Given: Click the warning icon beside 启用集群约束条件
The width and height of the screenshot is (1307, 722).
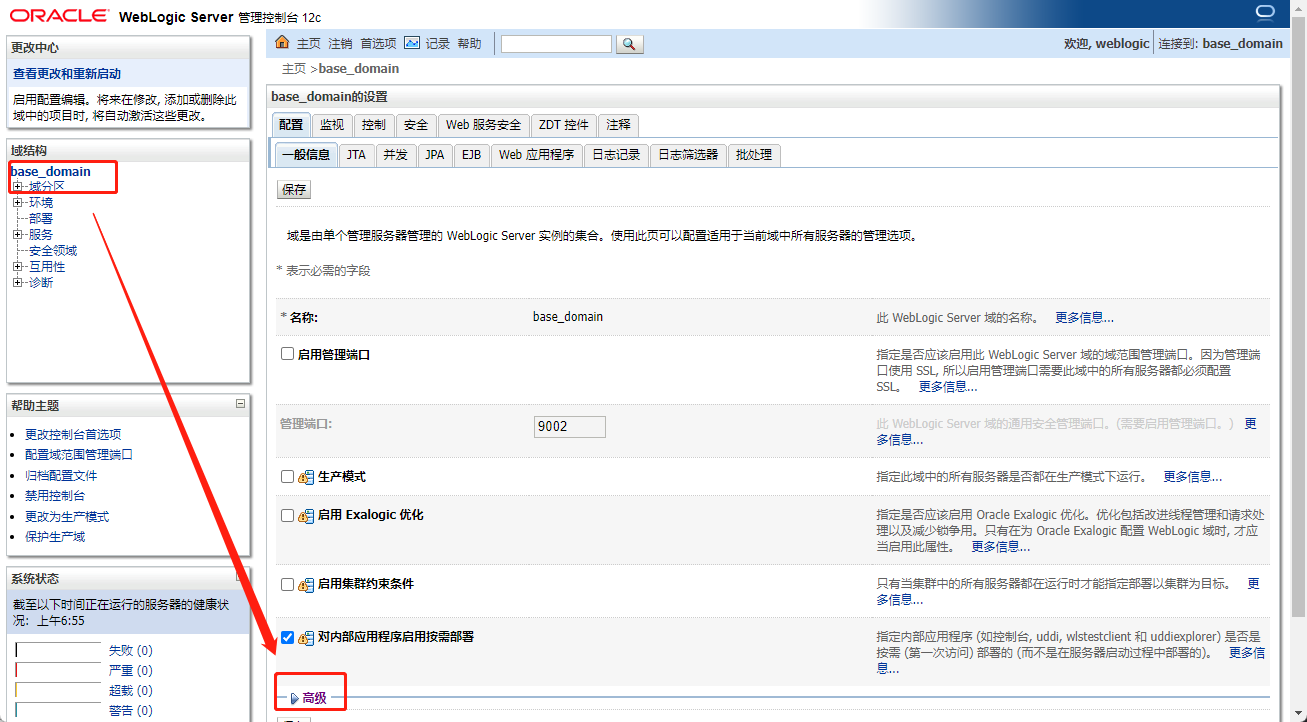Looking at the screenshot, I should (306, 585).
